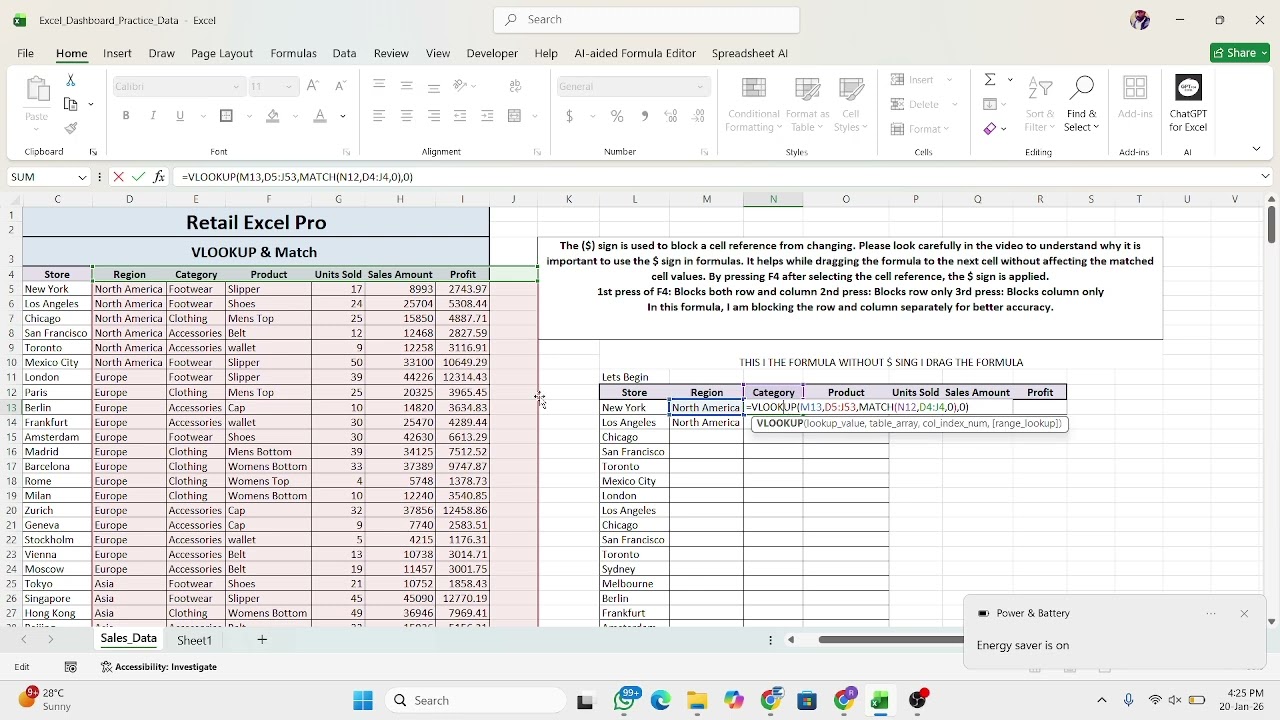Viewport: 1280px width, 720px height.
Task: Open Sort & Filter menu
Action: pyautogui.click(x=1040, y=104)
